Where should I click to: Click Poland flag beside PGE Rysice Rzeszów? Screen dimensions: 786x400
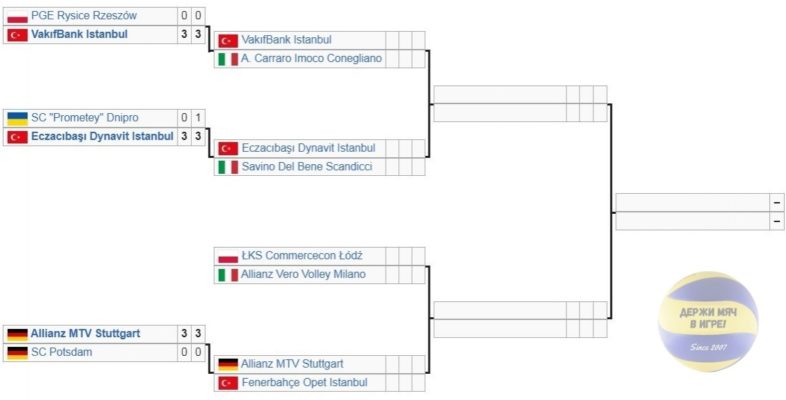(x=17, y=16)
